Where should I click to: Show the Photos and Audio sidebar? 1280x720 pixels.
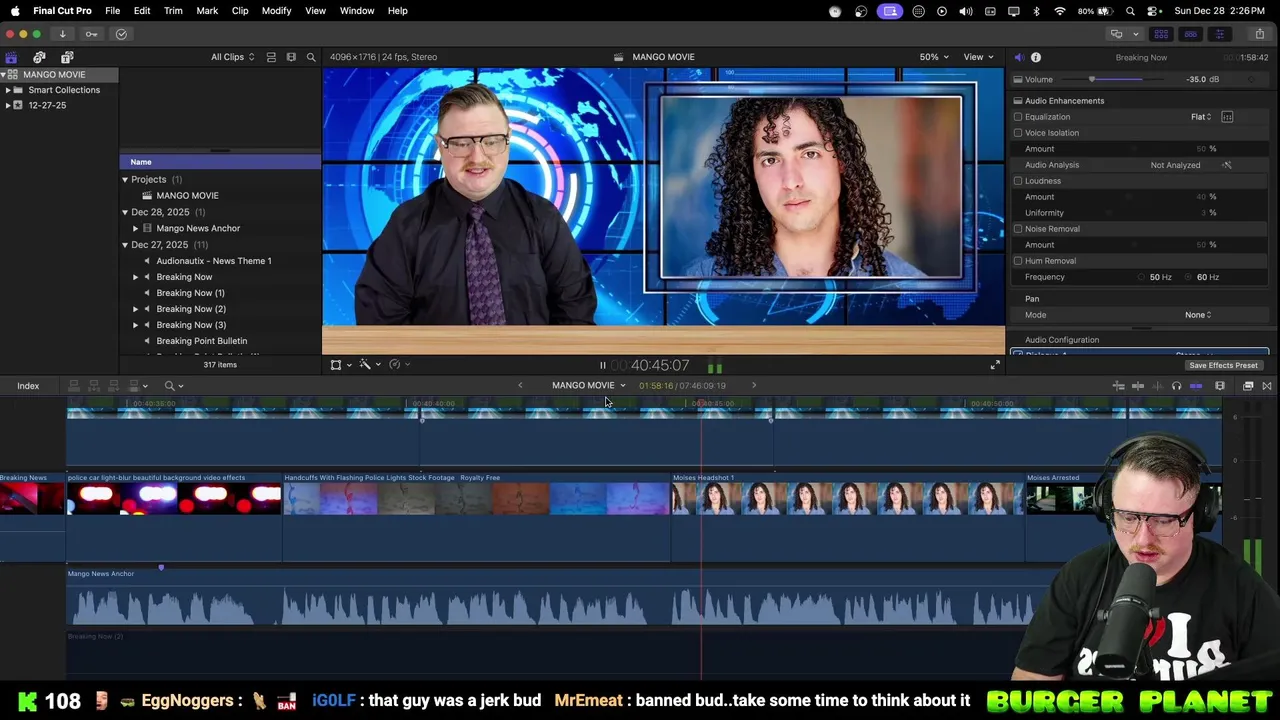(39, 57)
